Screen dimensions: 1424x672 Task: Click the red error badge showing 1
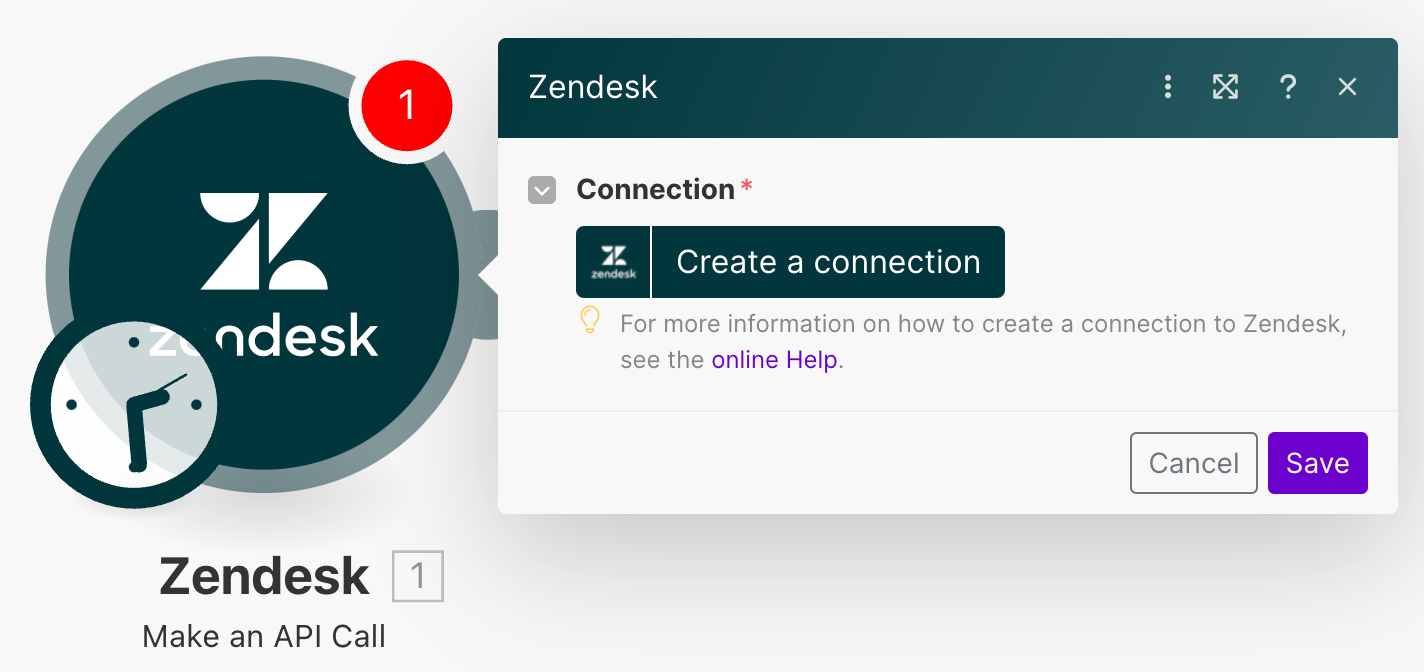tap(406, 104)
